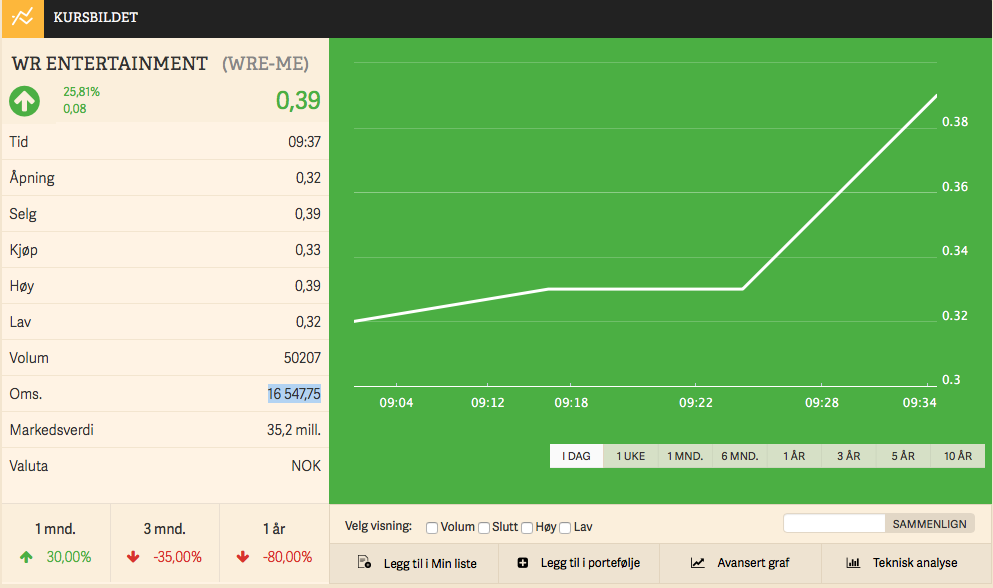Viewport: 993px width, 588px height.
Task: Click the WR ENTERTAINMENT company name
Action: 110,64
